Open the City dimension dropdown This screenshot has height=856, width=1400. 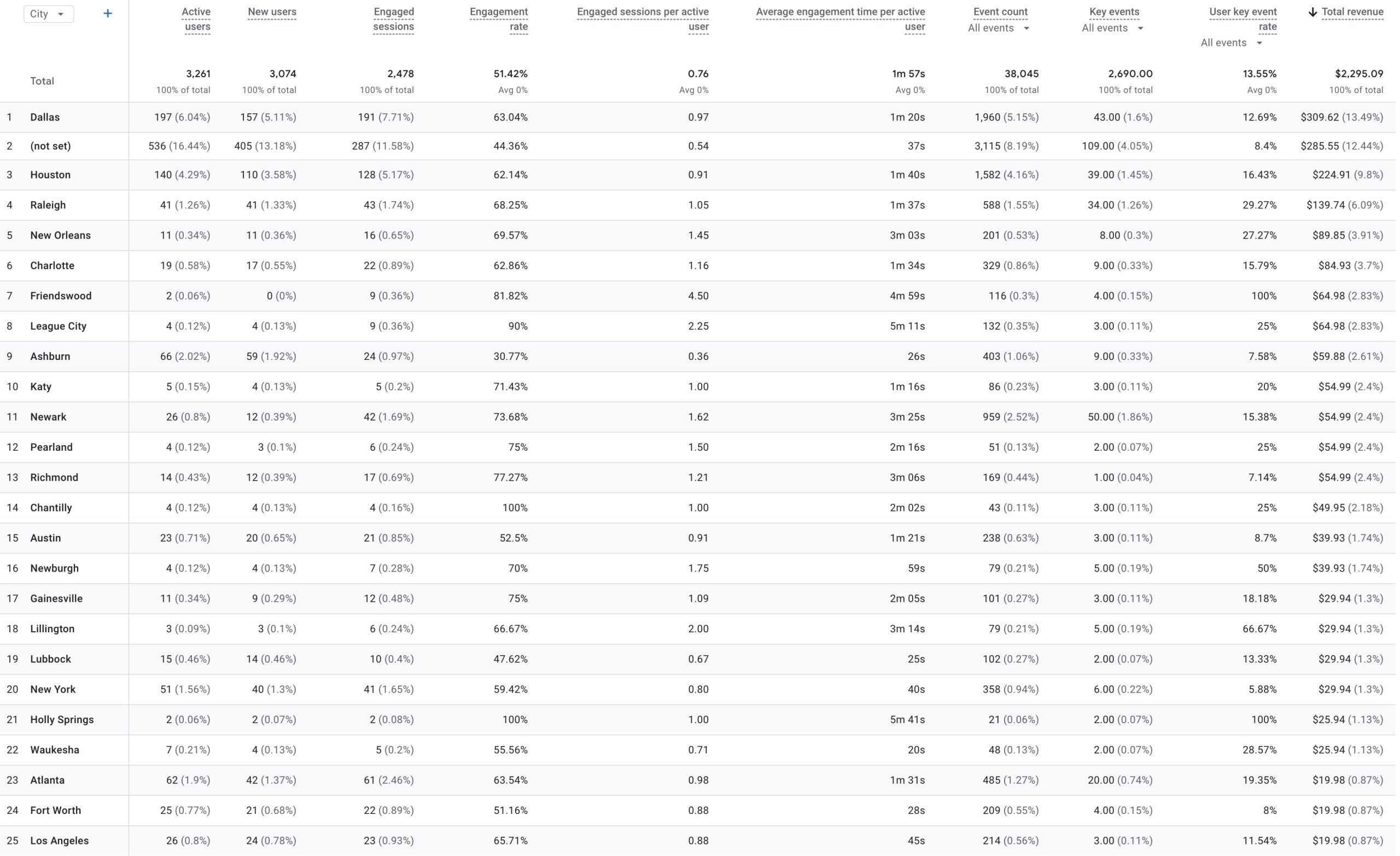click(48, 14)
